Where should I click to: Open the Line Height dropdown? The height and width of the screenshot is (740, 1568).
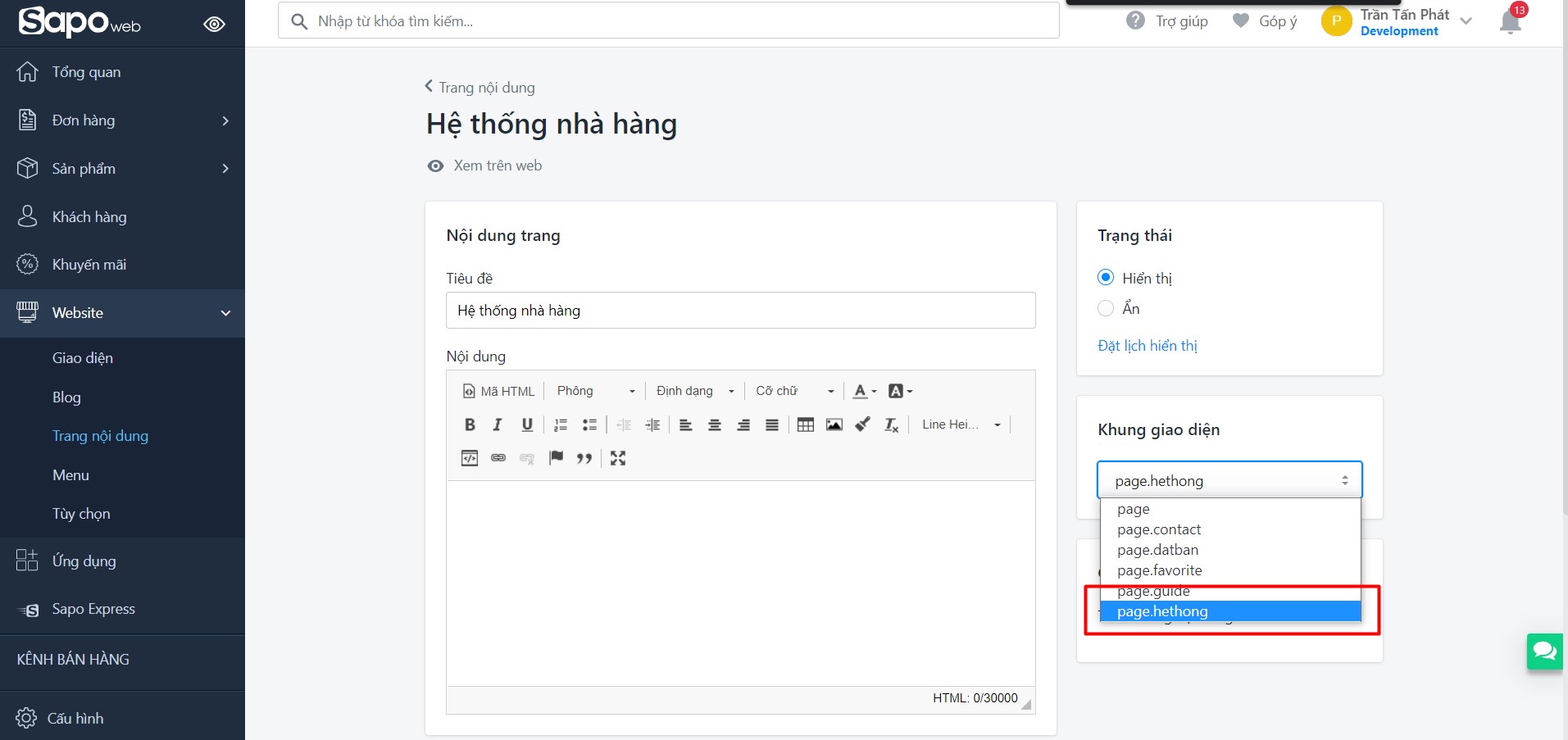point(961,424)
